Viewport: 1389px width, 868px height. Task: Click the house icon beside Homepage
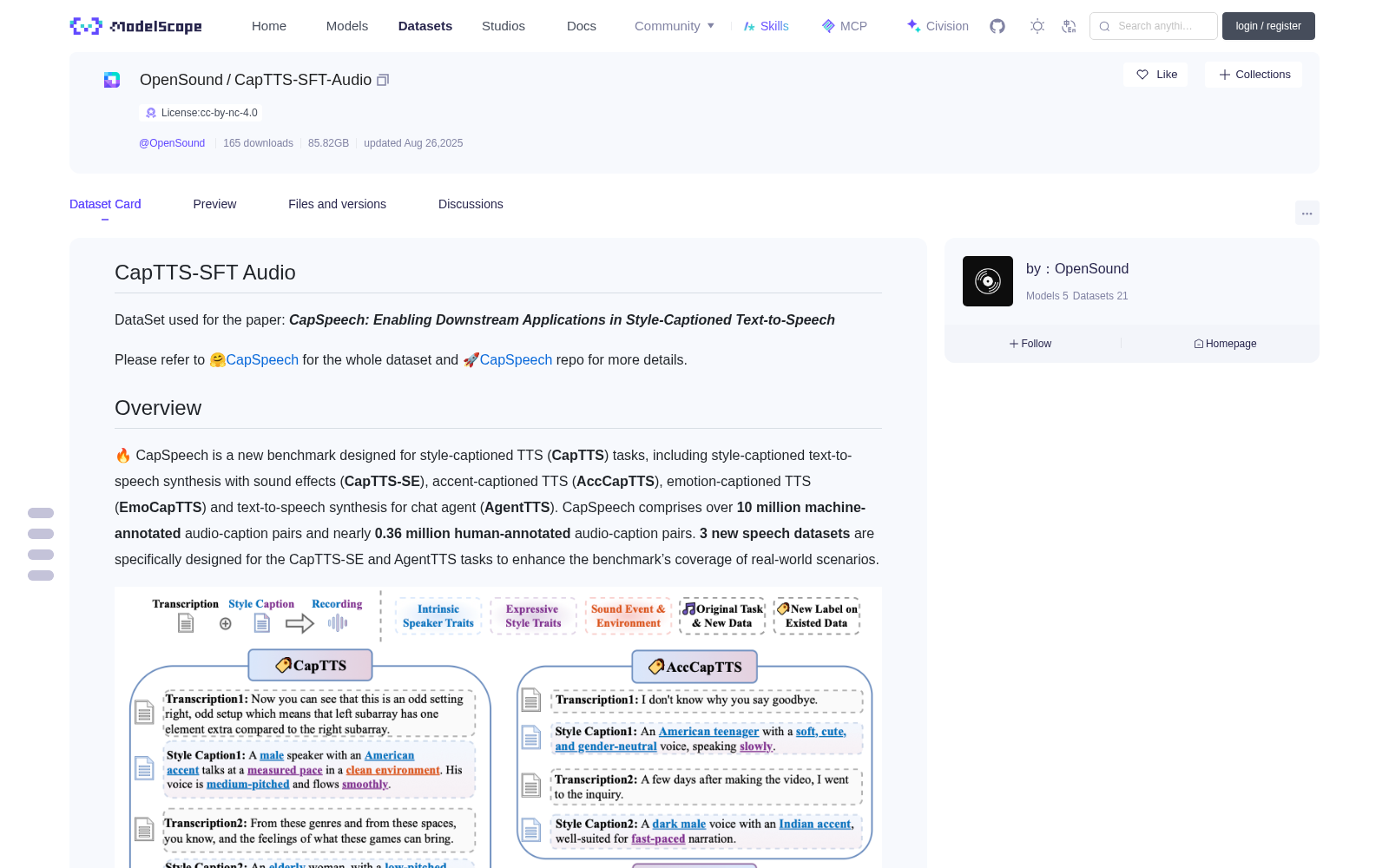(x=1199, y=344)
